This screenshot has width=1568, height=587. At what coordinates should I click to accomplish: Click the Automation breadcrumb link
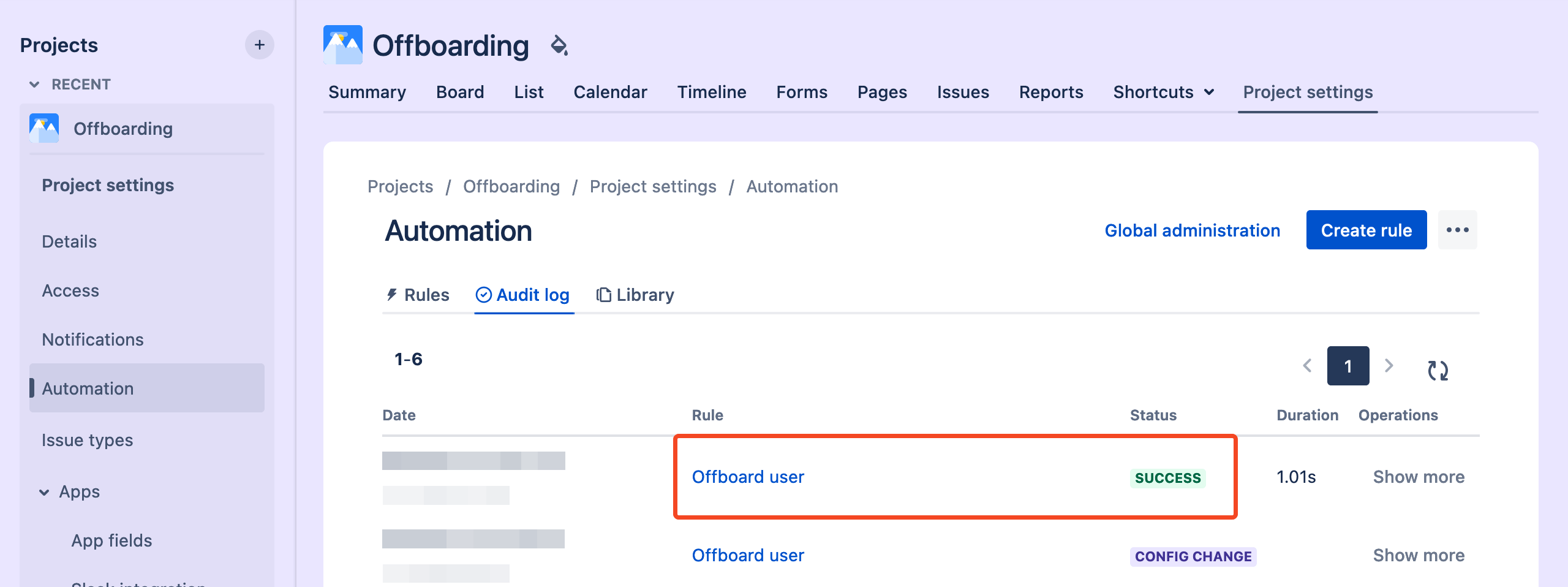coord(792,186)
